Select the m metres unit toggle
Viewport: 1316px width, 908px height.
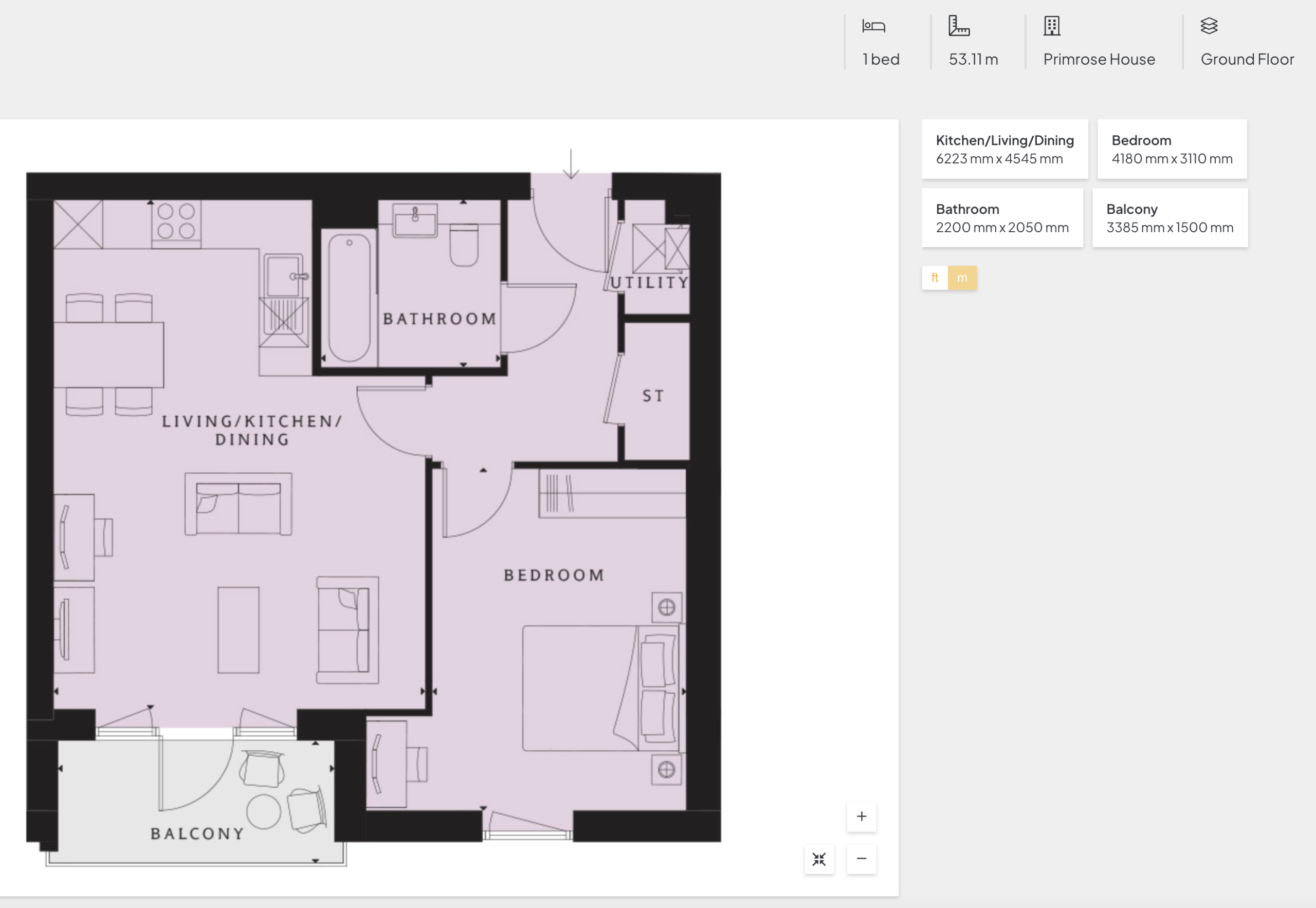tap(962, 277)
